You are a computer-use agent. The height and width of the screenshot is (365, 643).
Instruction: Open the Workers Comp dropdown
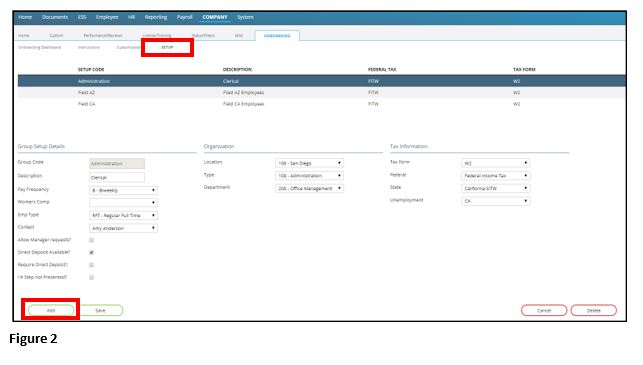[x=123, y=203]
